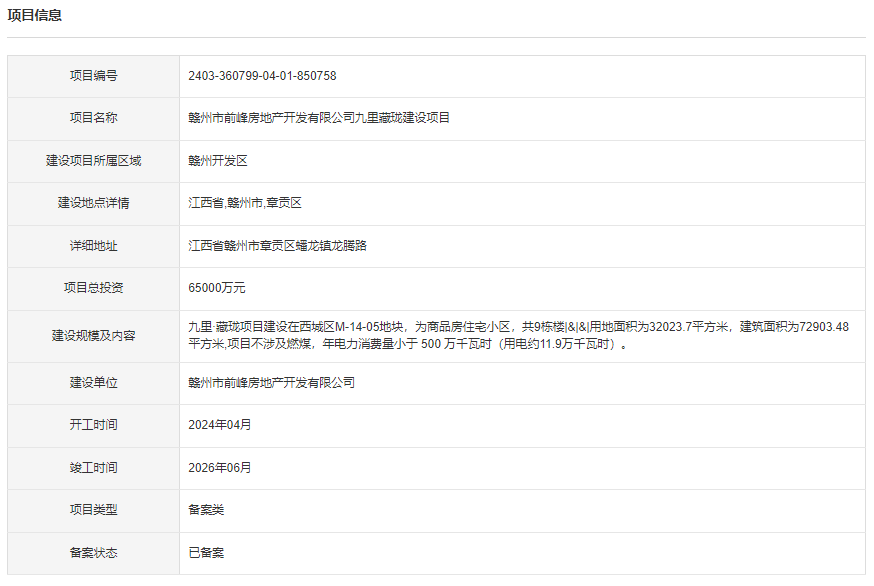Click the 项目类型 label
Viewport: 874px width, 586px height.
[94, 510]
